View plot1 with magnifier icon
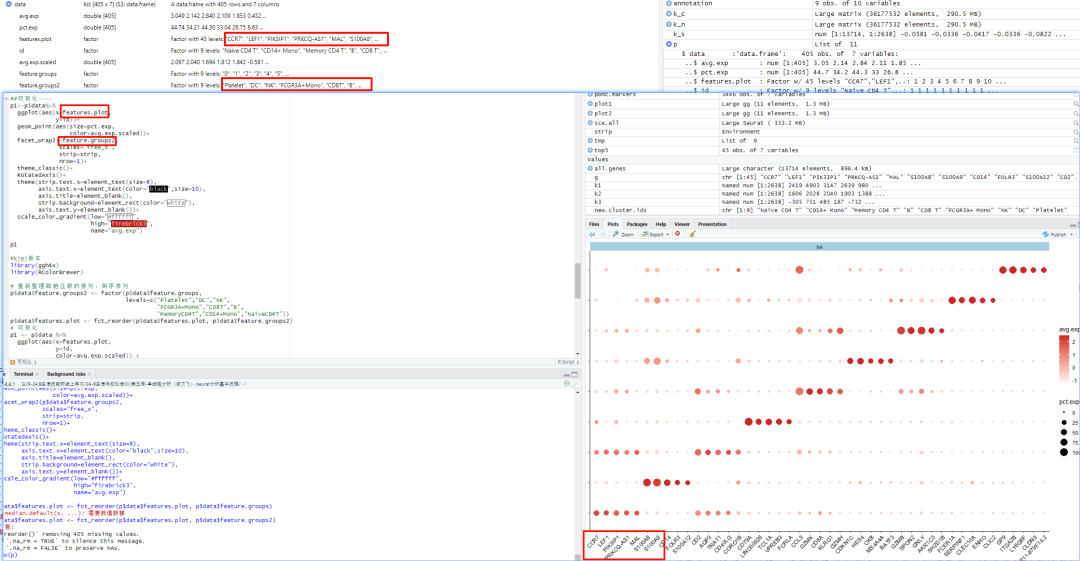 tap(1075, 104)
